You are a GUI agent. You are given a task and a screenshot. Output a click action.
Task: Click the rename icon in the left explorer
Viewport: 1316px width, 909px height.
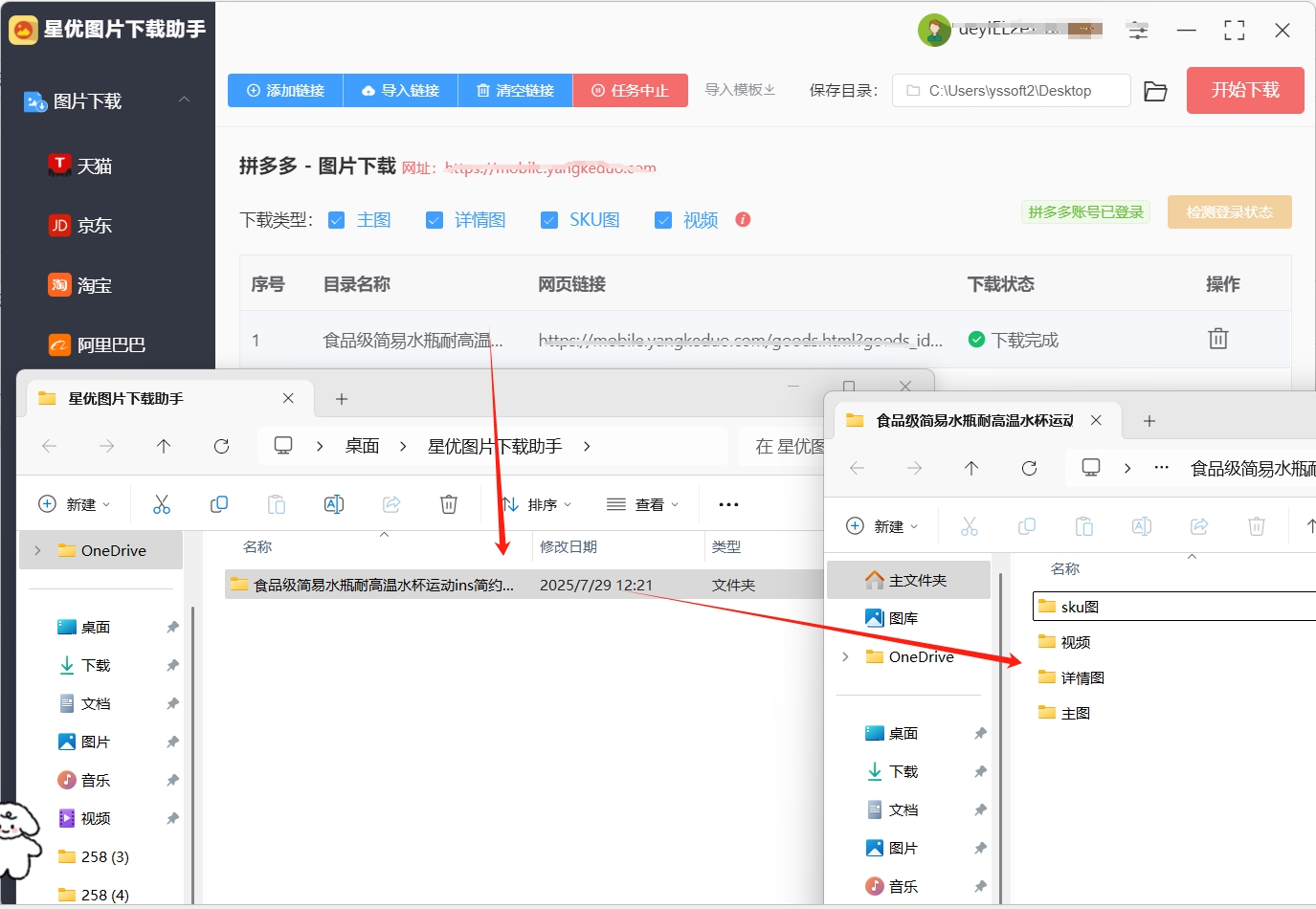[334, 504]
